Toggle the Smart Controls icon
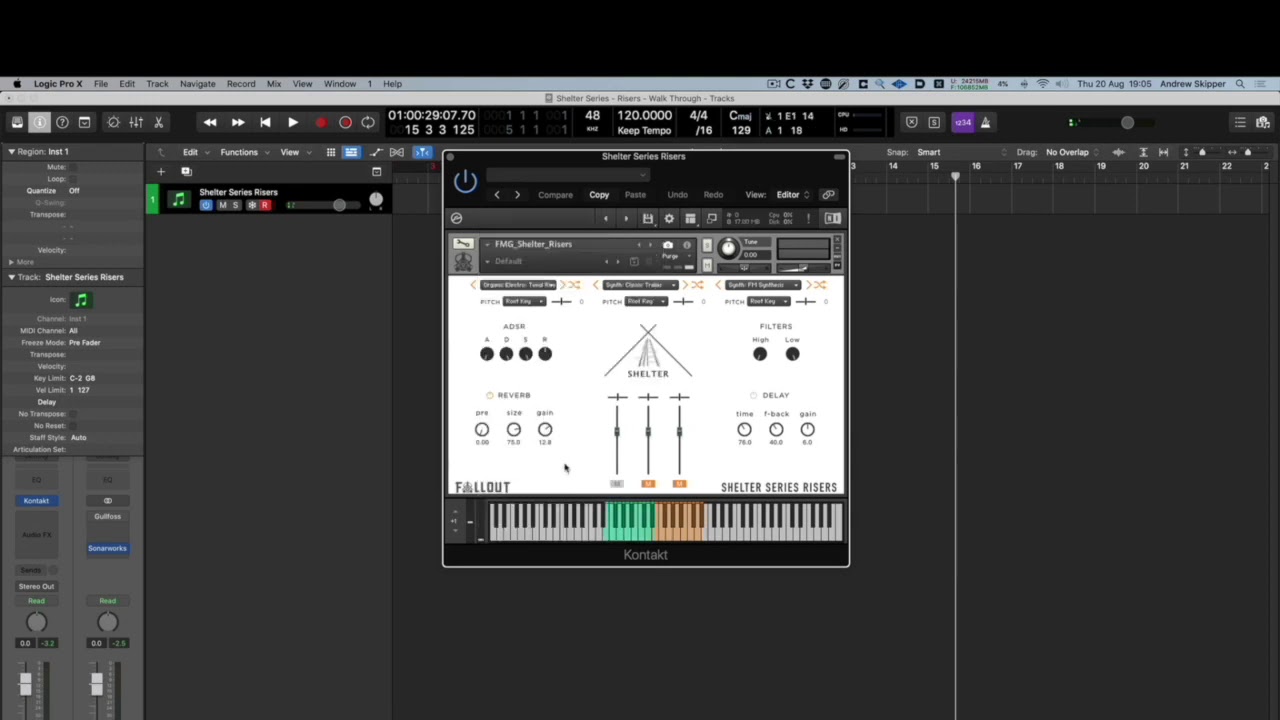 point(113,122)
